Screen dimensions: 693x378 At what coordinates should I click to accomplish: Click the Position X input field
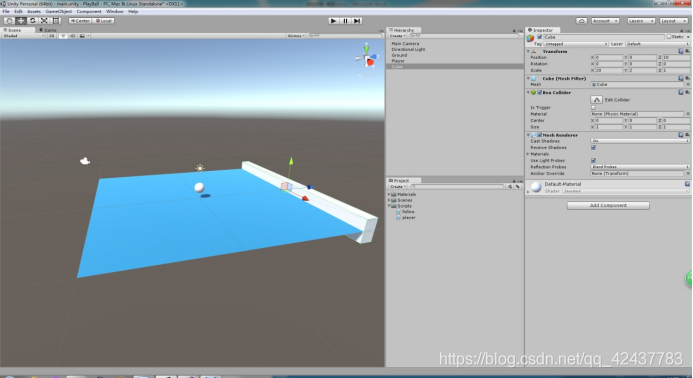coord(609,57)
